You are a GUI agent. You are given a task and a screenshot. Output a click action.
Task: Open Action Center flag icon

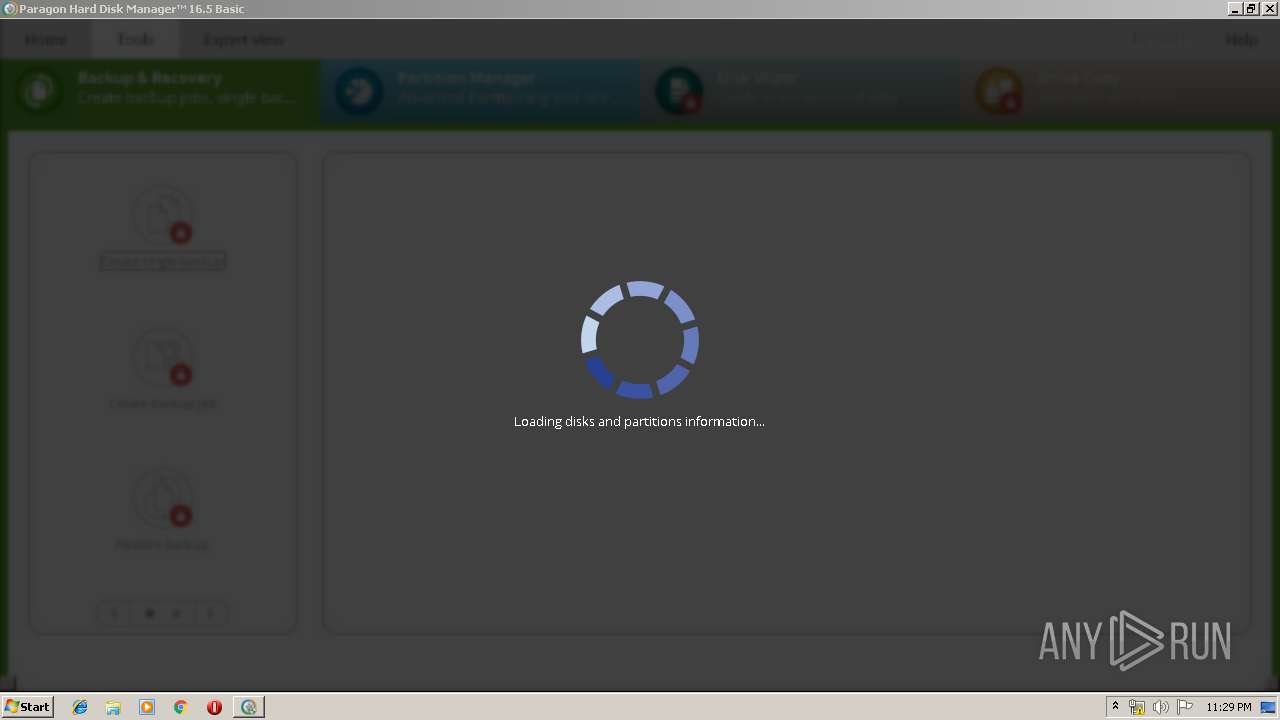1184,707
